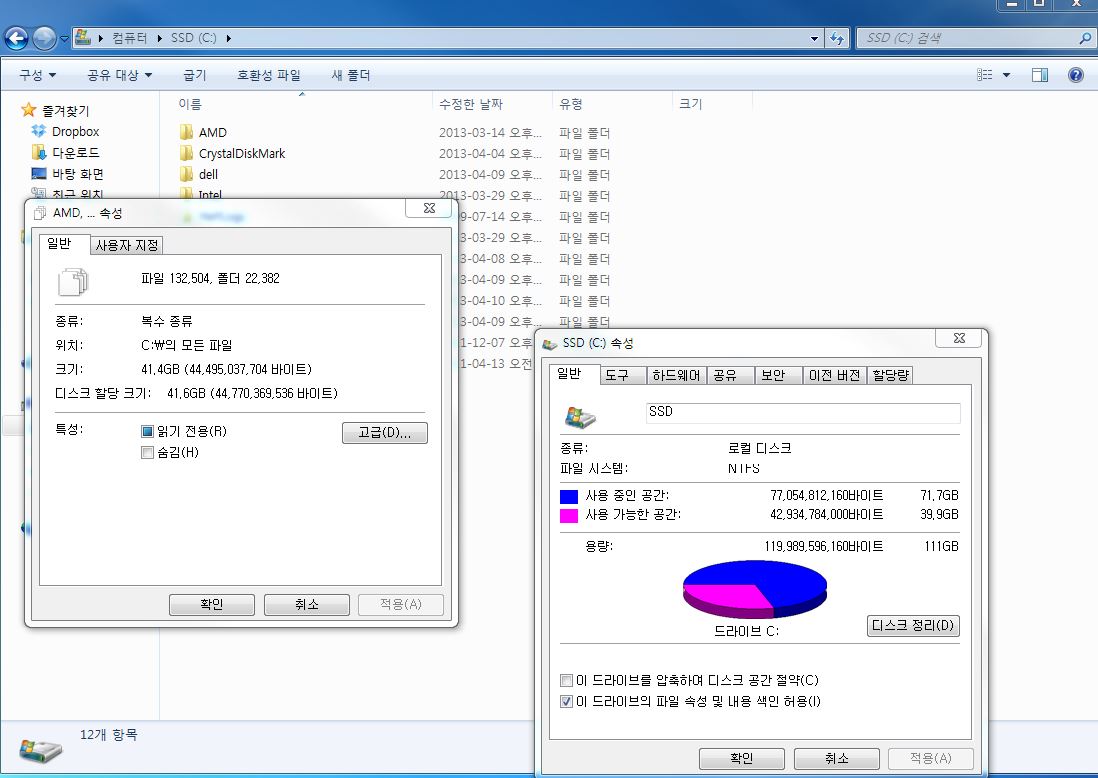
Task: Select 일반 tab in AMD properties dialog
Action: click(x=60, y=244)
